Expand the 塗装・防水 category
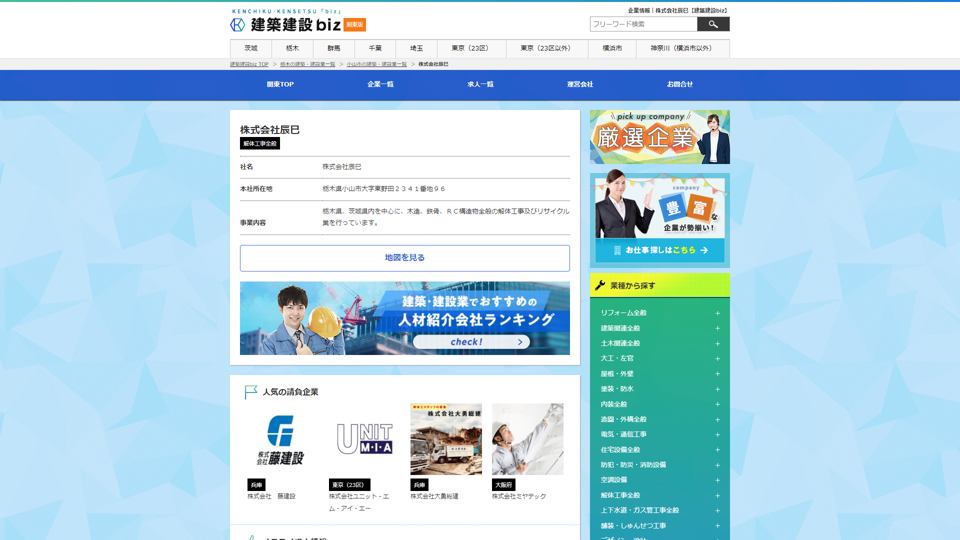Image resolution: width=960 pixels, height=540 pixels. point(717,389)
